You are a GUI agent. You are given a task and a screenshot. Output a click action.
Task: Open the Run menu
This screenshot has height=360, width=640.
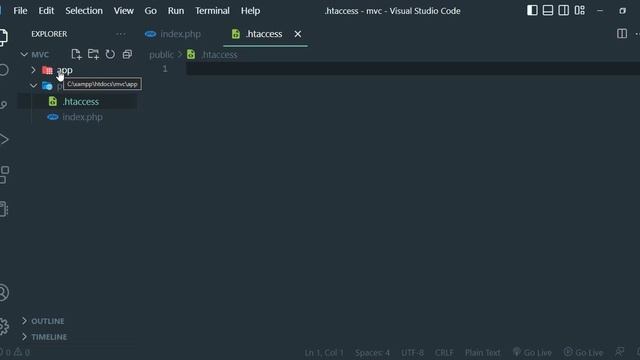[x=176, y=11]
